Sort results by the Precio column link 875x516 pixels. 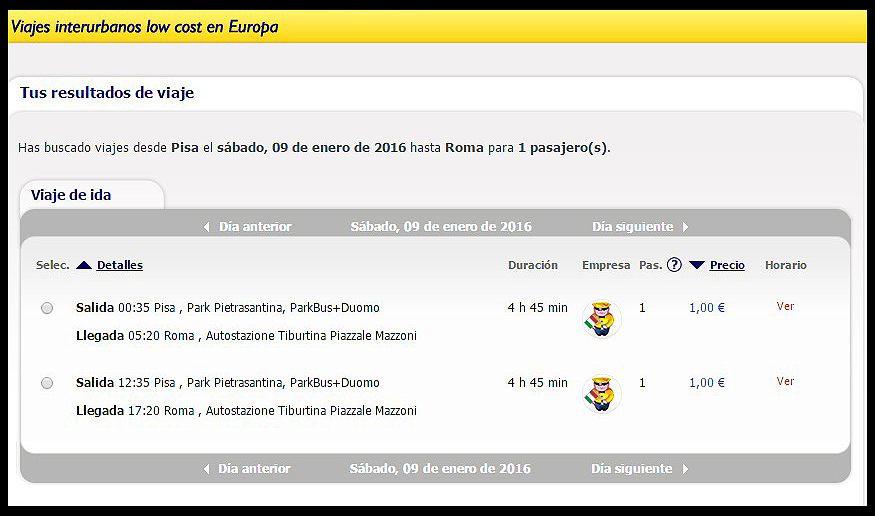point(727,265)
